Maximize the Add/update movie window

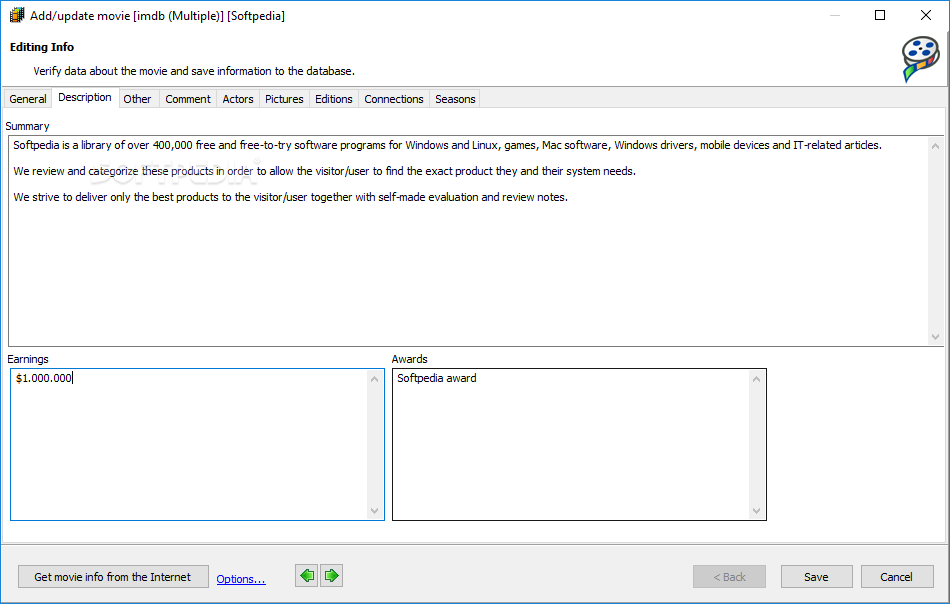[880, 15]
